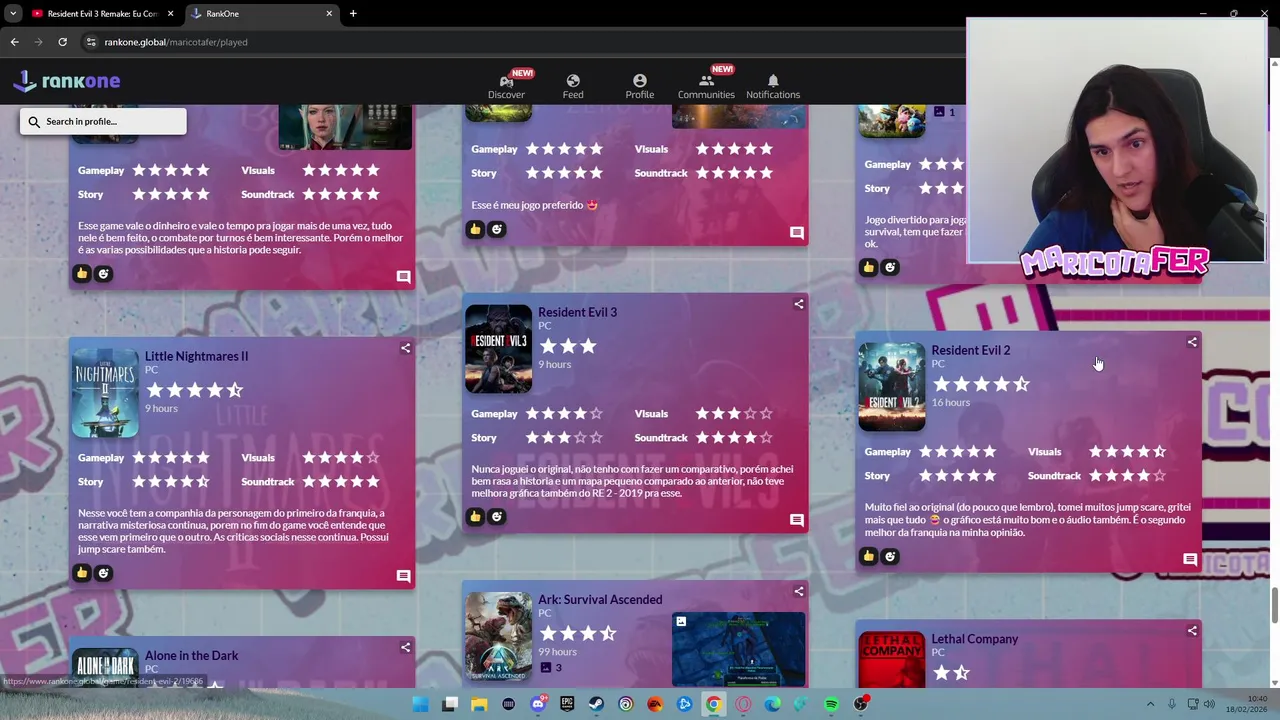Click '99 hours' under Ark: Survival Ascended
The height and width of the screenshot is (720, 1280).
tap(557, 651)
